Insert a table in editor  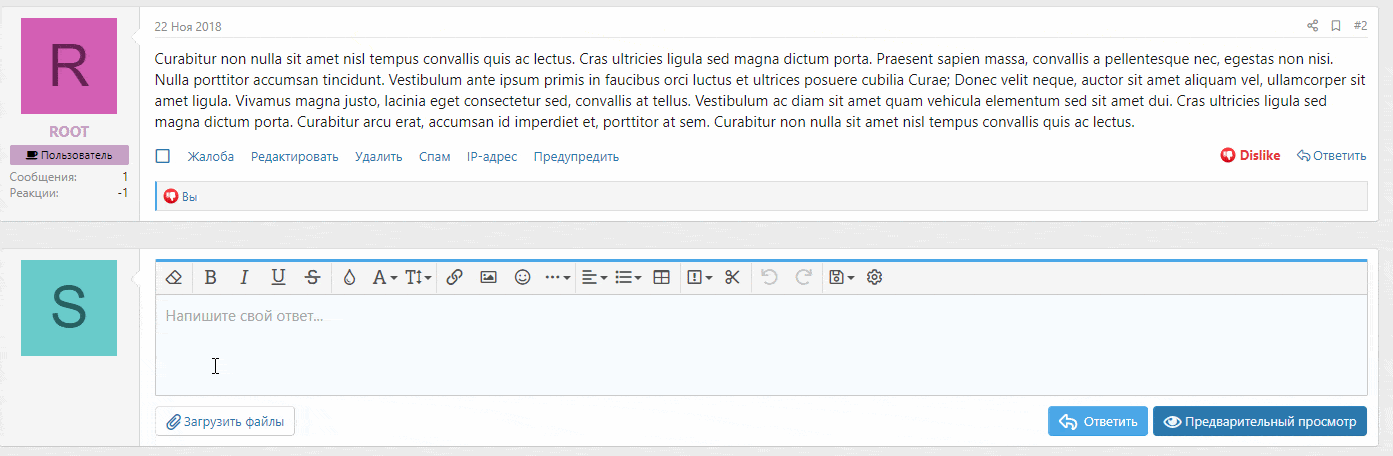(x=661, y=278)
